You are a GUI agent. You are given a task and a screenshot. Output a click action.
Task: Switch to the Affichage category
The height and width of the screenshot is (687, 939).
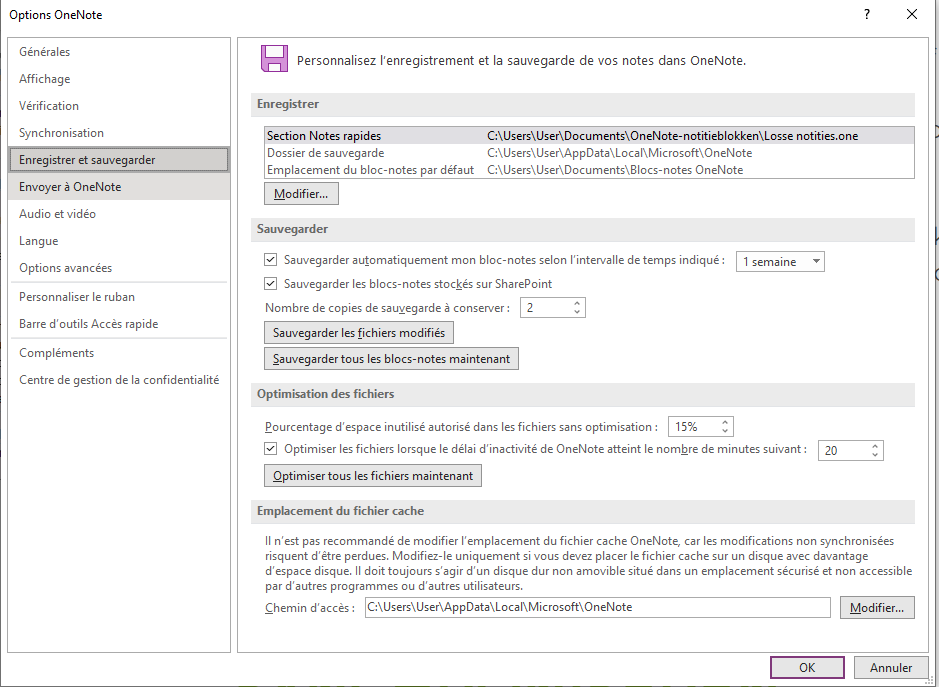coord(119,79)
